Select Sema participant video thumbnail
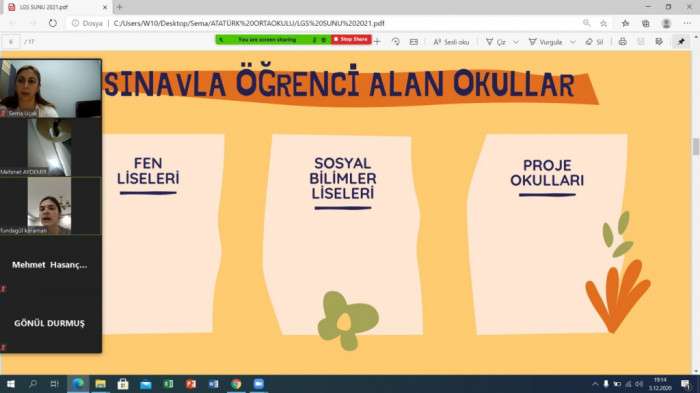This screenshot has width=700, height=393. 50,88
